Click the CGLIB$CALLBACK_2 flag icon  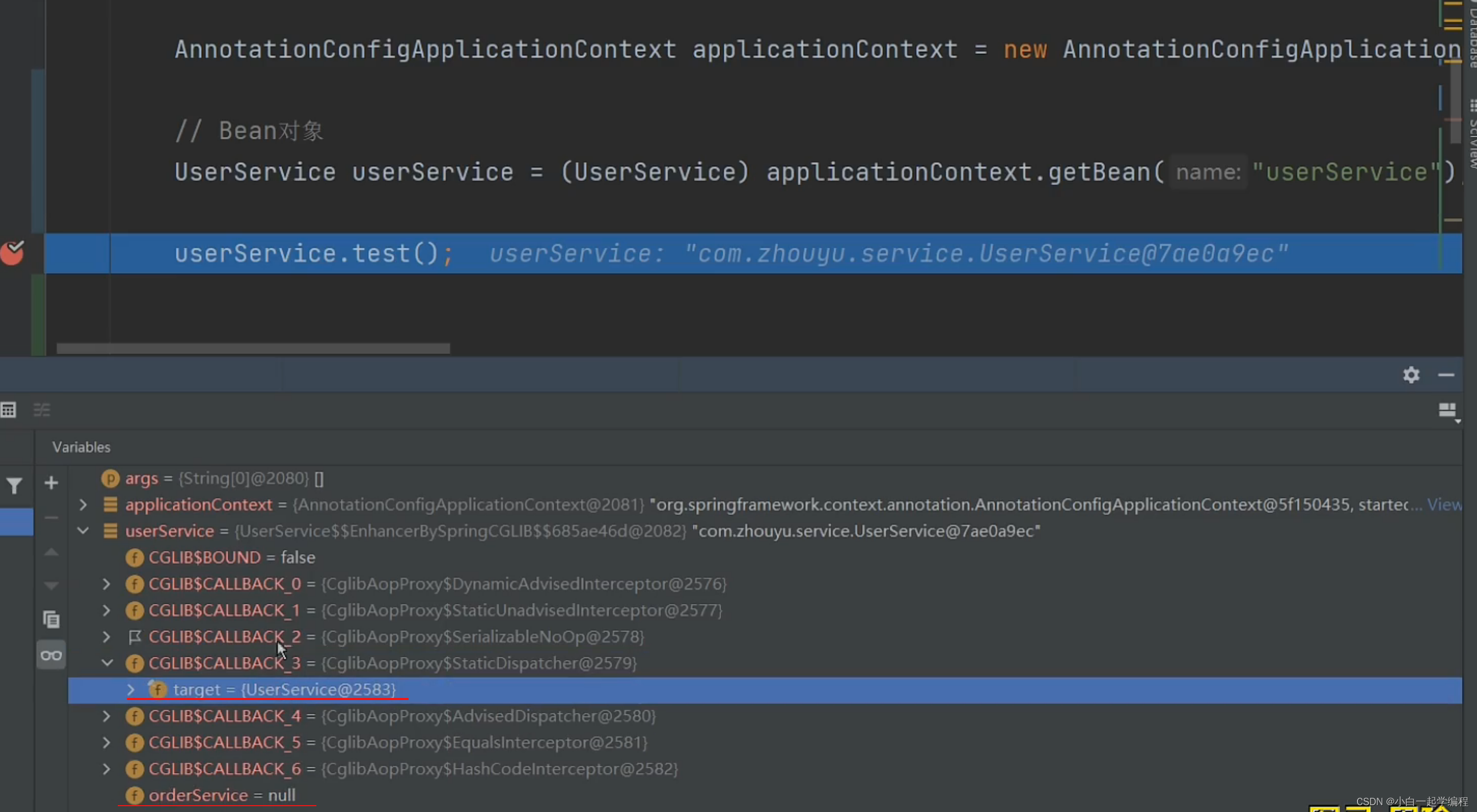134,637
